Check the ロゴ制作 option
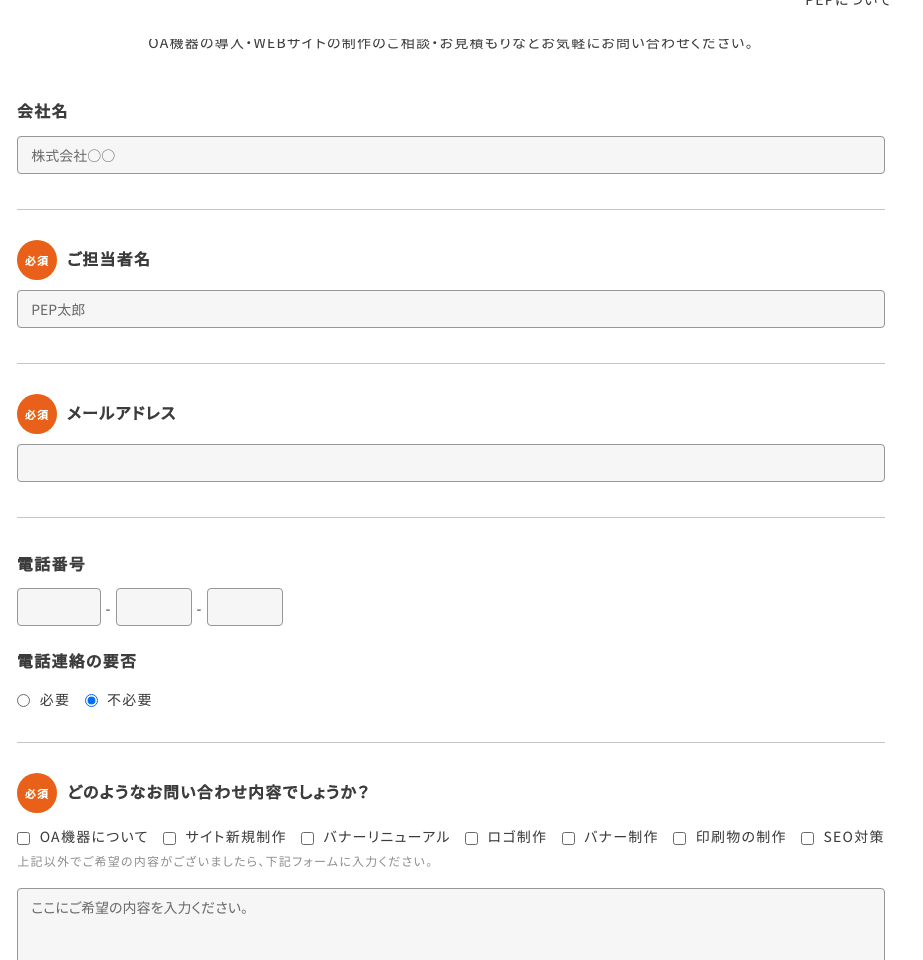This screenshot has height=960, width=923. (471, 838)
